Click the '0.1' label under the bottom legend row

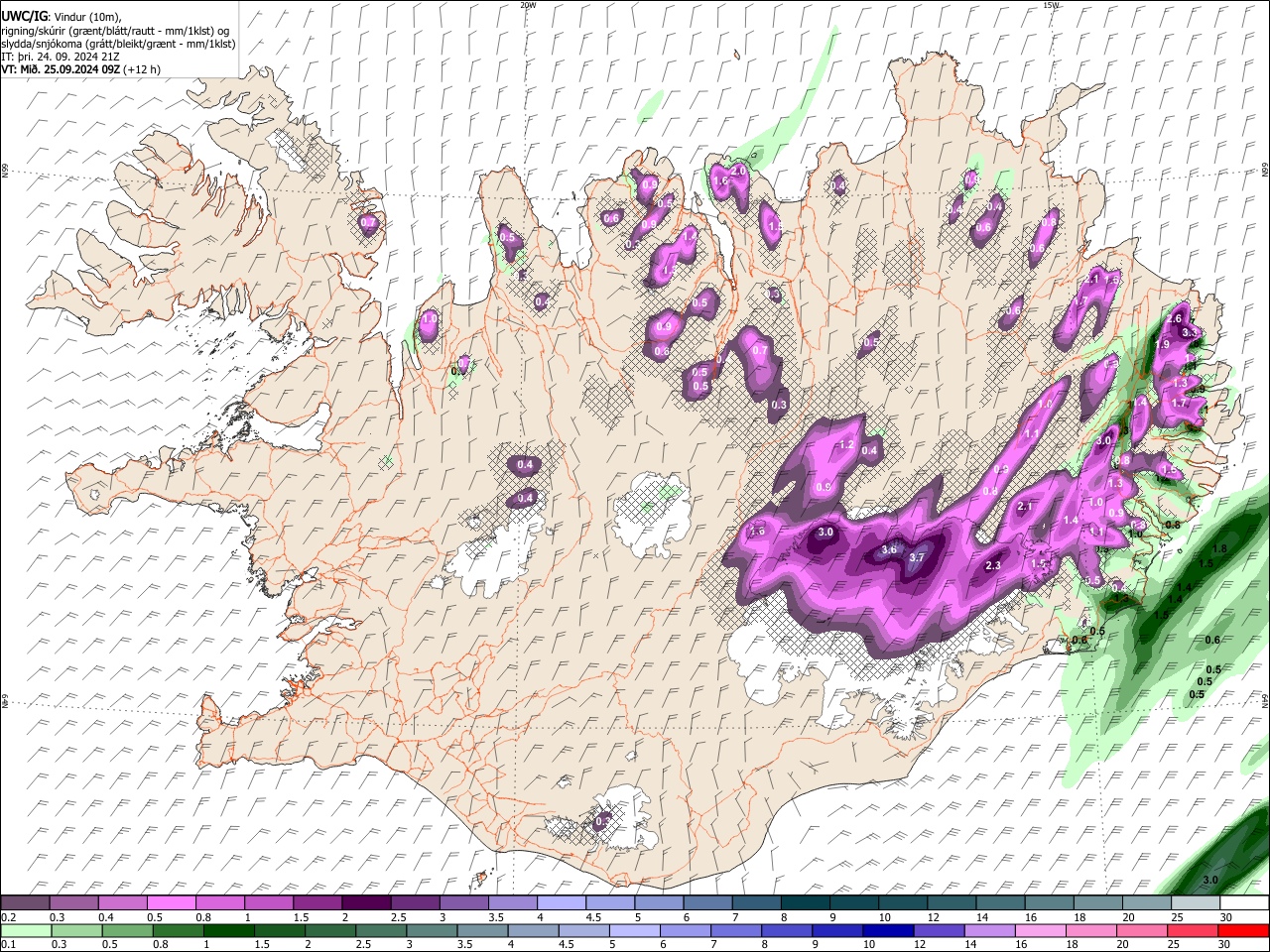coord(8,944)
